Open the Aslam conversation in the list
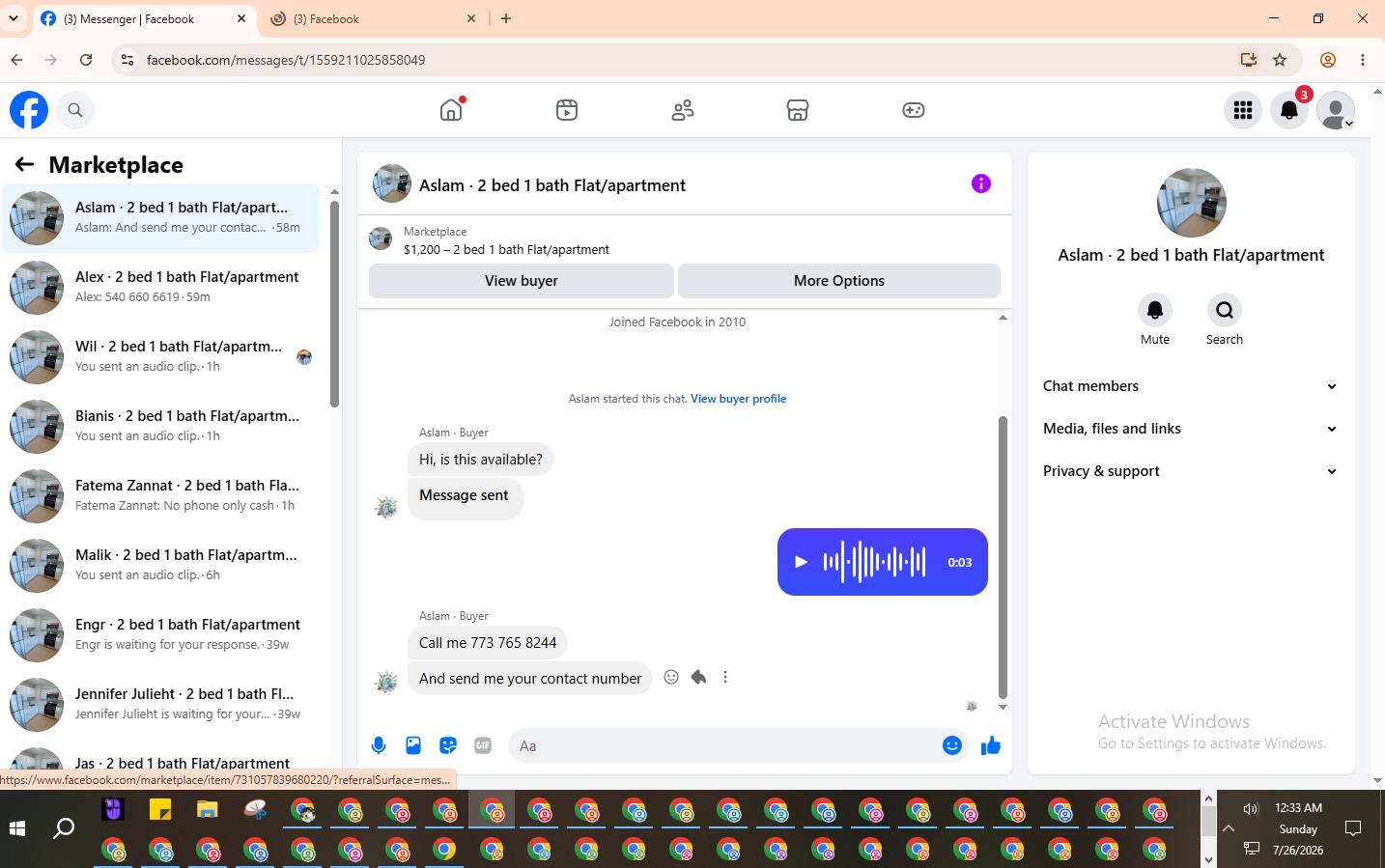Viewport: 1385px width, 868px height. [161, 218]
